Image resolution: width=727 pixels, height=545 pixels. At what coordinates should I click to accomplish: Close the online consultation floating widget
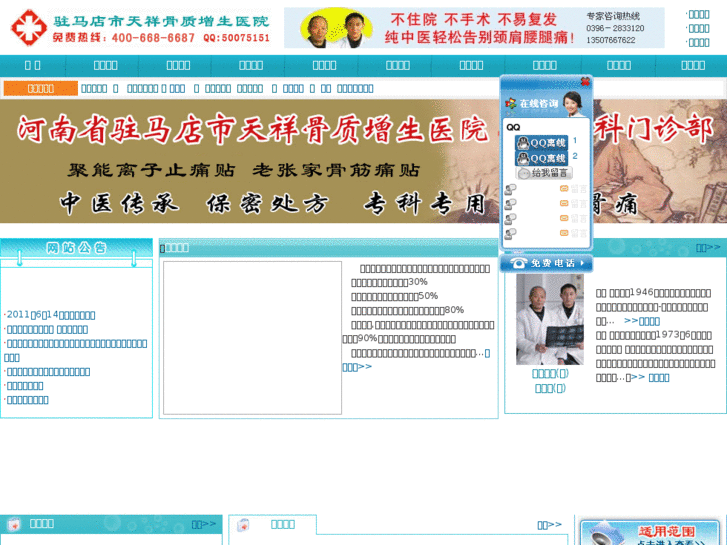click(585, 82)
